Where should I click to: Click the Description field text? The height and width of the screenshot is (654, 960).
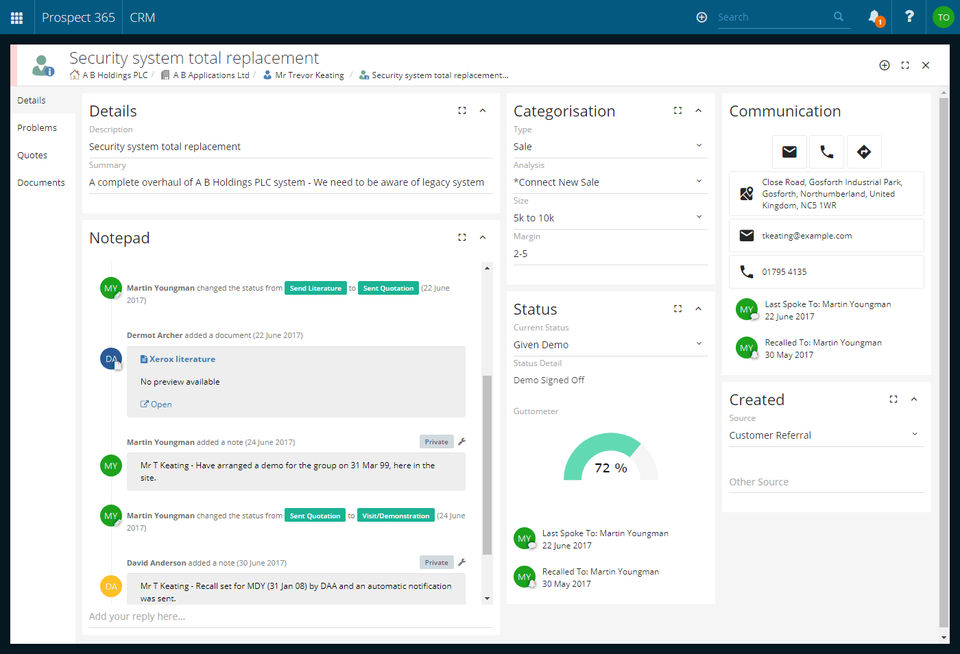290,146
